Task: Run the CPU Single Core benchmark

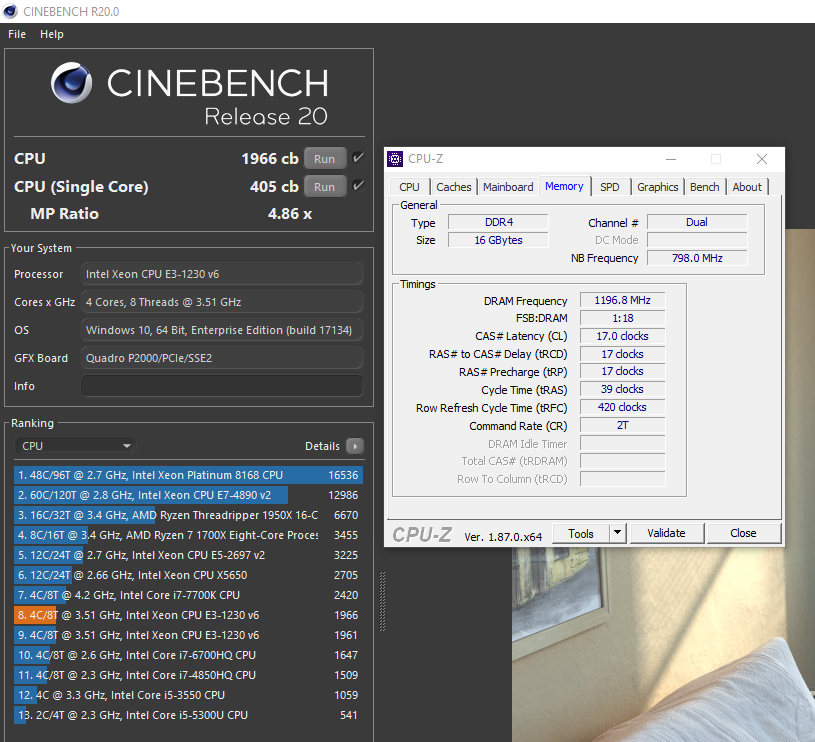Action: pos(325,187)
